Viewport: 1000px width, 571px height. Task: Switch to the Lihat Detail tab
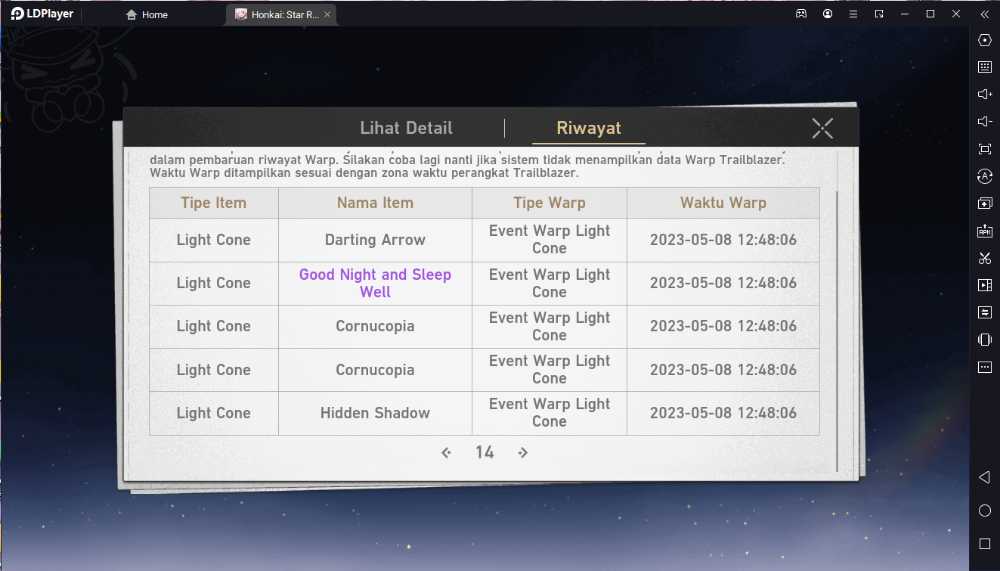click(x=406, y=128)
